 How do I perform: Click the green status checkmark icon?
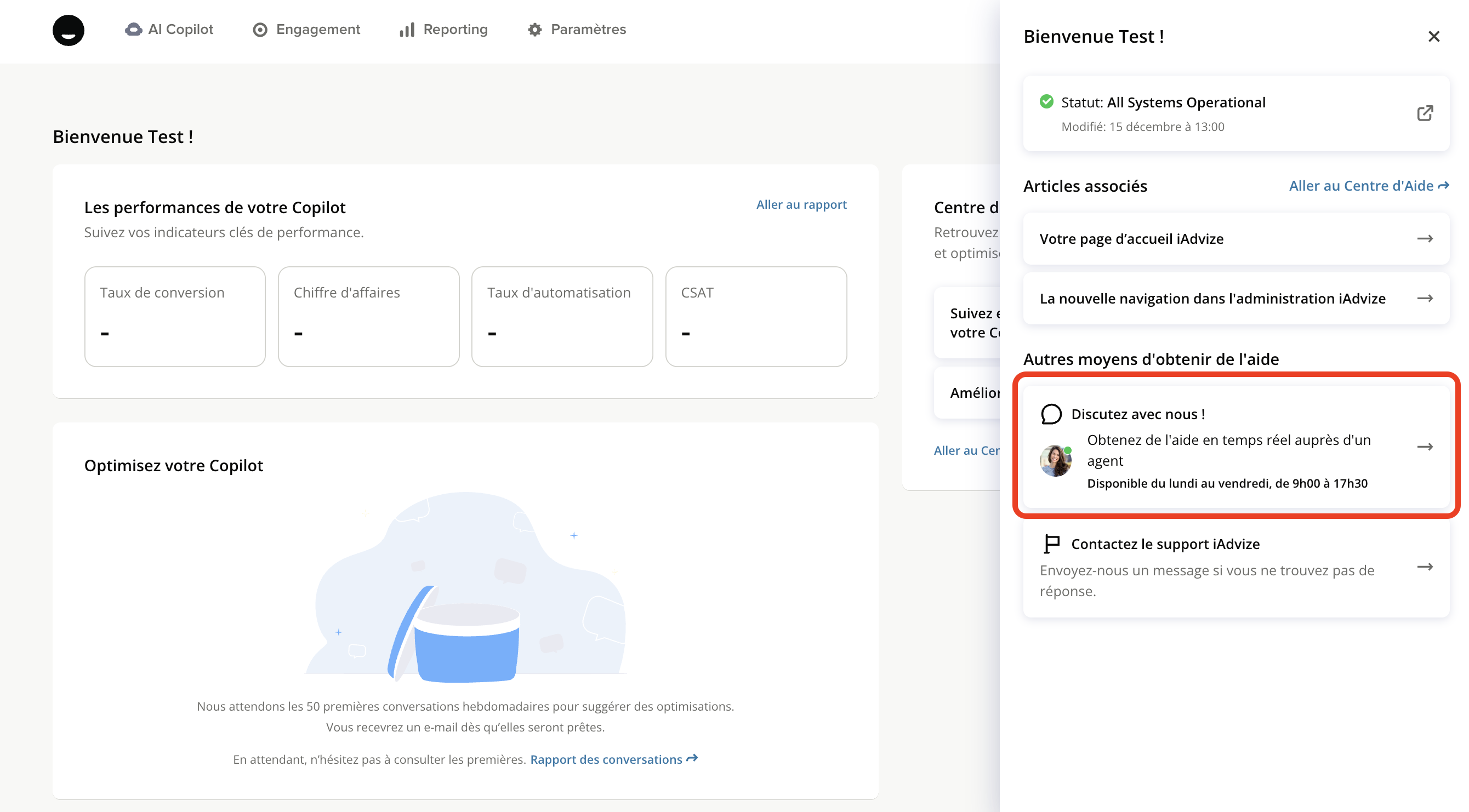pos(1046,101)
